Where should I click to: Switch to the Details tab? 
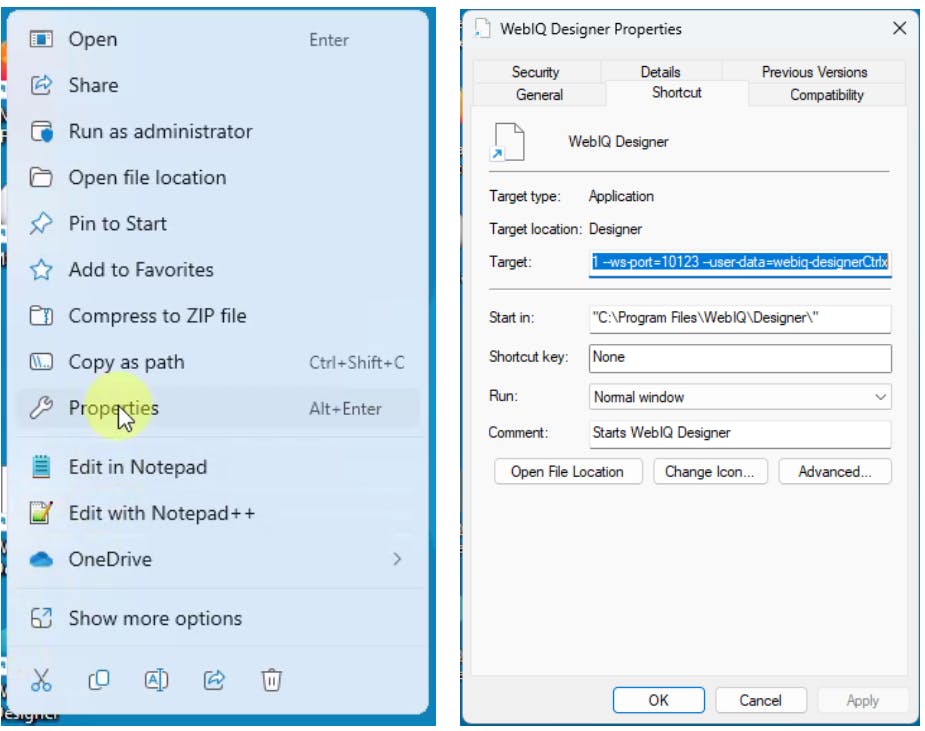click(x=661, y=72)
